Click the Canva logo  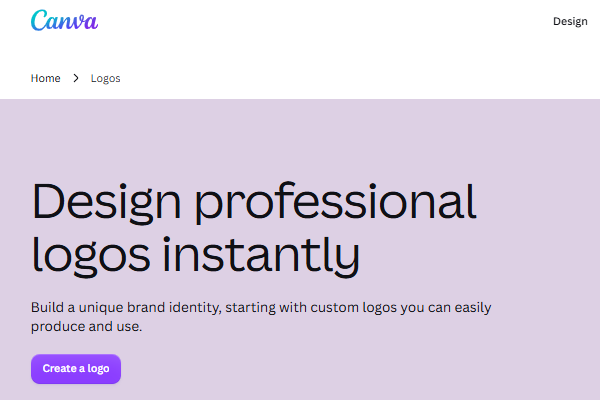64,20
